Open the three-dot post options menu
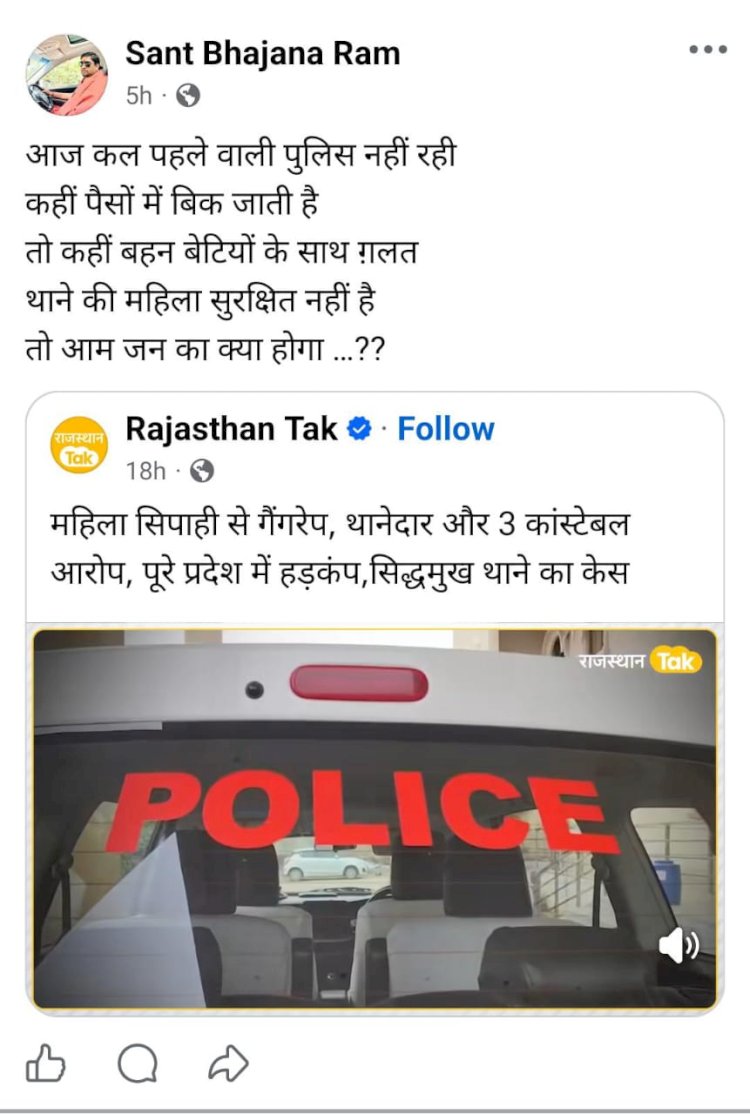Viewport: 750px width, 1114px height. 707,50
